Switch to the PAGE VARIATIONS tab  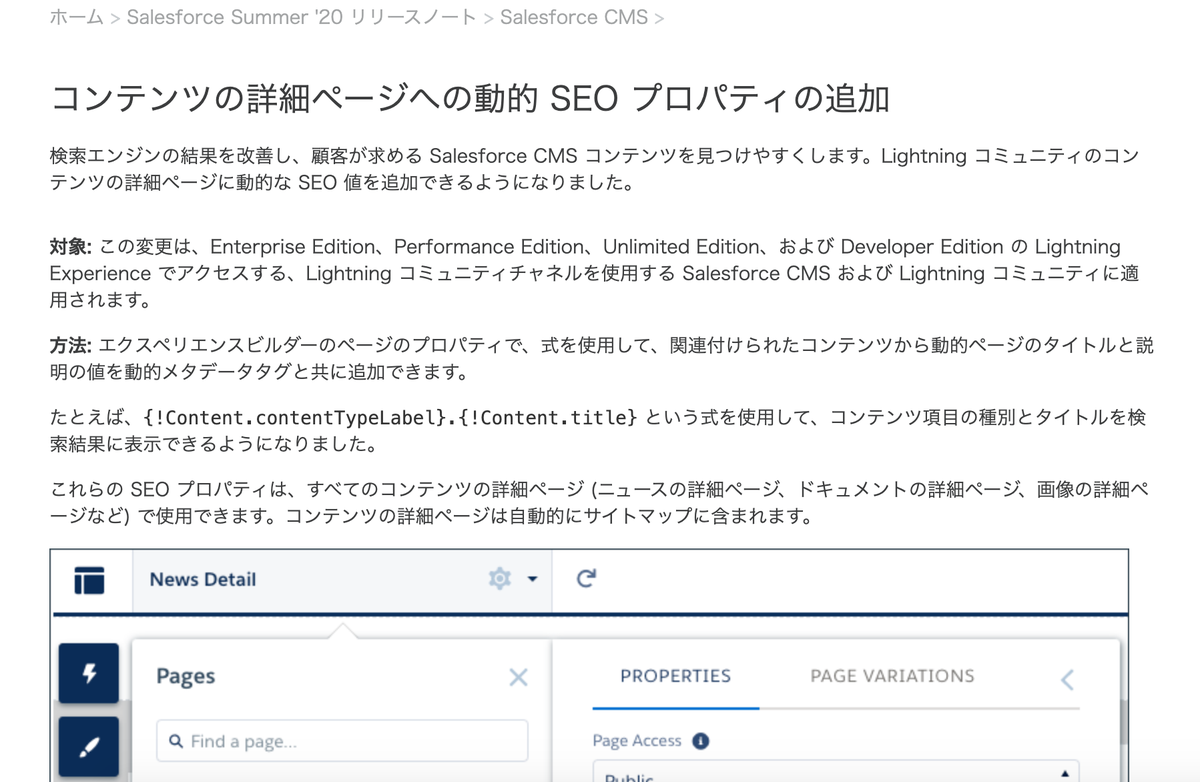892,676
